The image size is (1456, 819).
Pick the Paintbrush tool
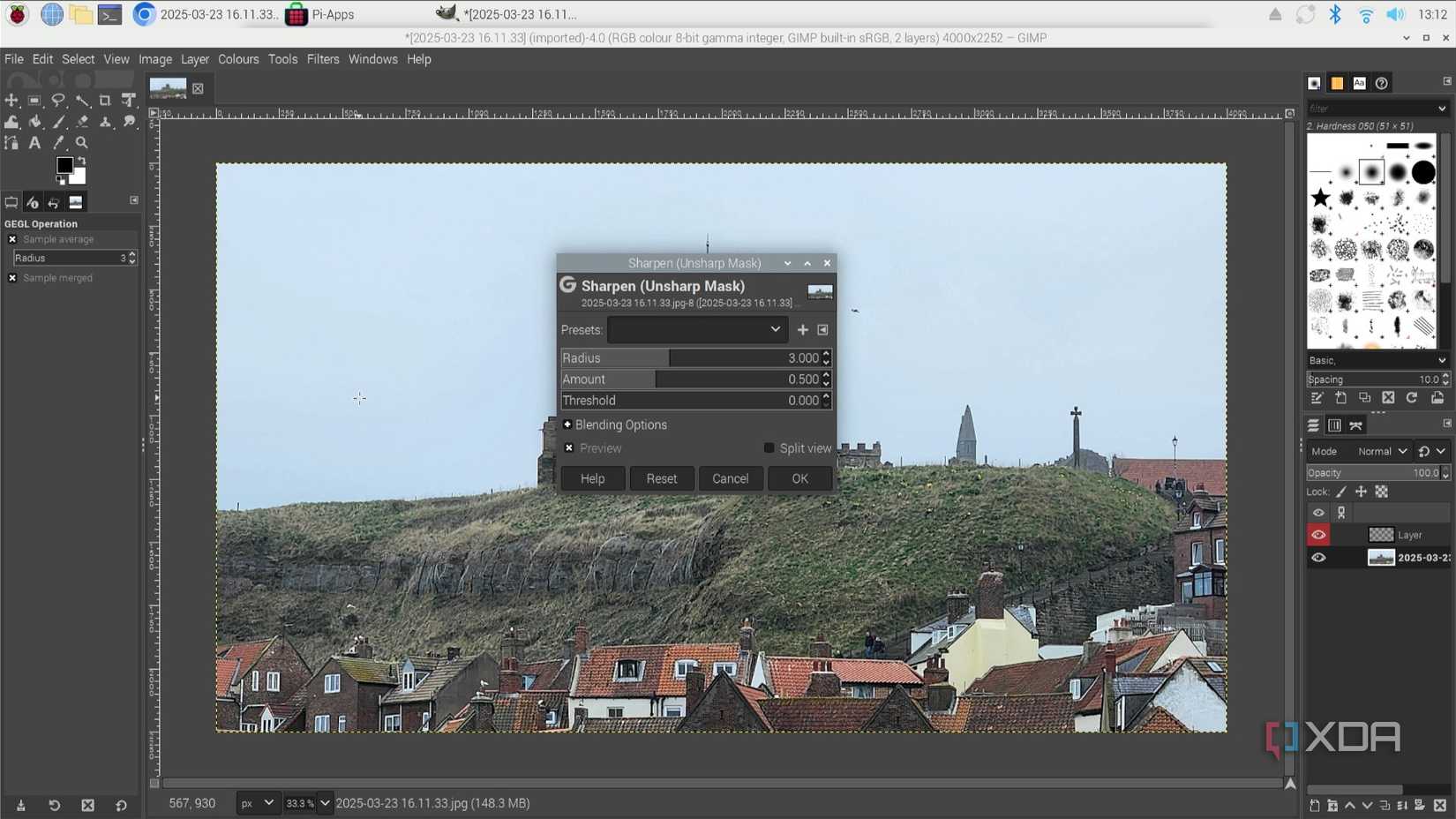click(x=59, y=122)
